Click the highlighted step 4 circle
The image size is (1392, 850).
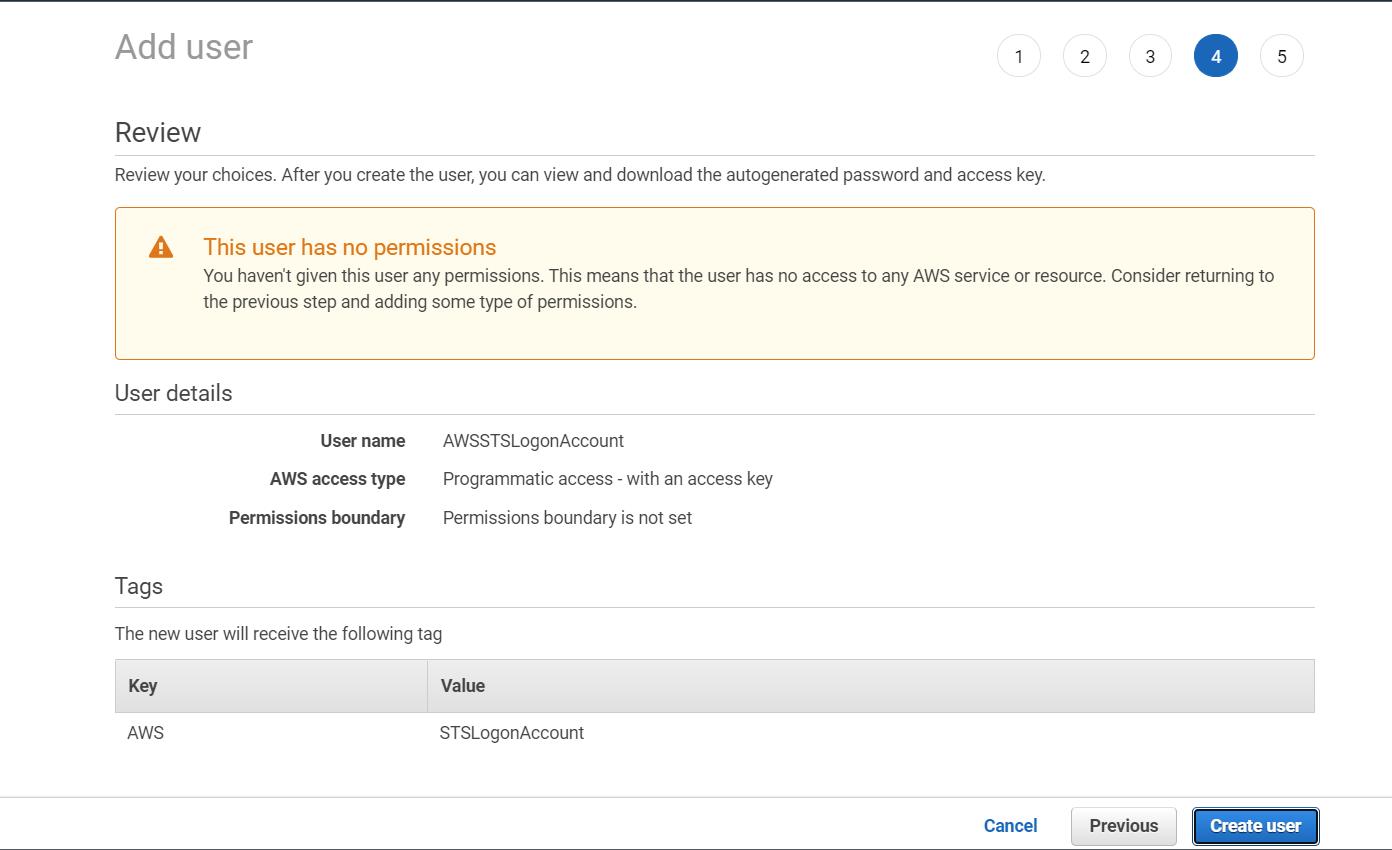(x=1215, y=56)
